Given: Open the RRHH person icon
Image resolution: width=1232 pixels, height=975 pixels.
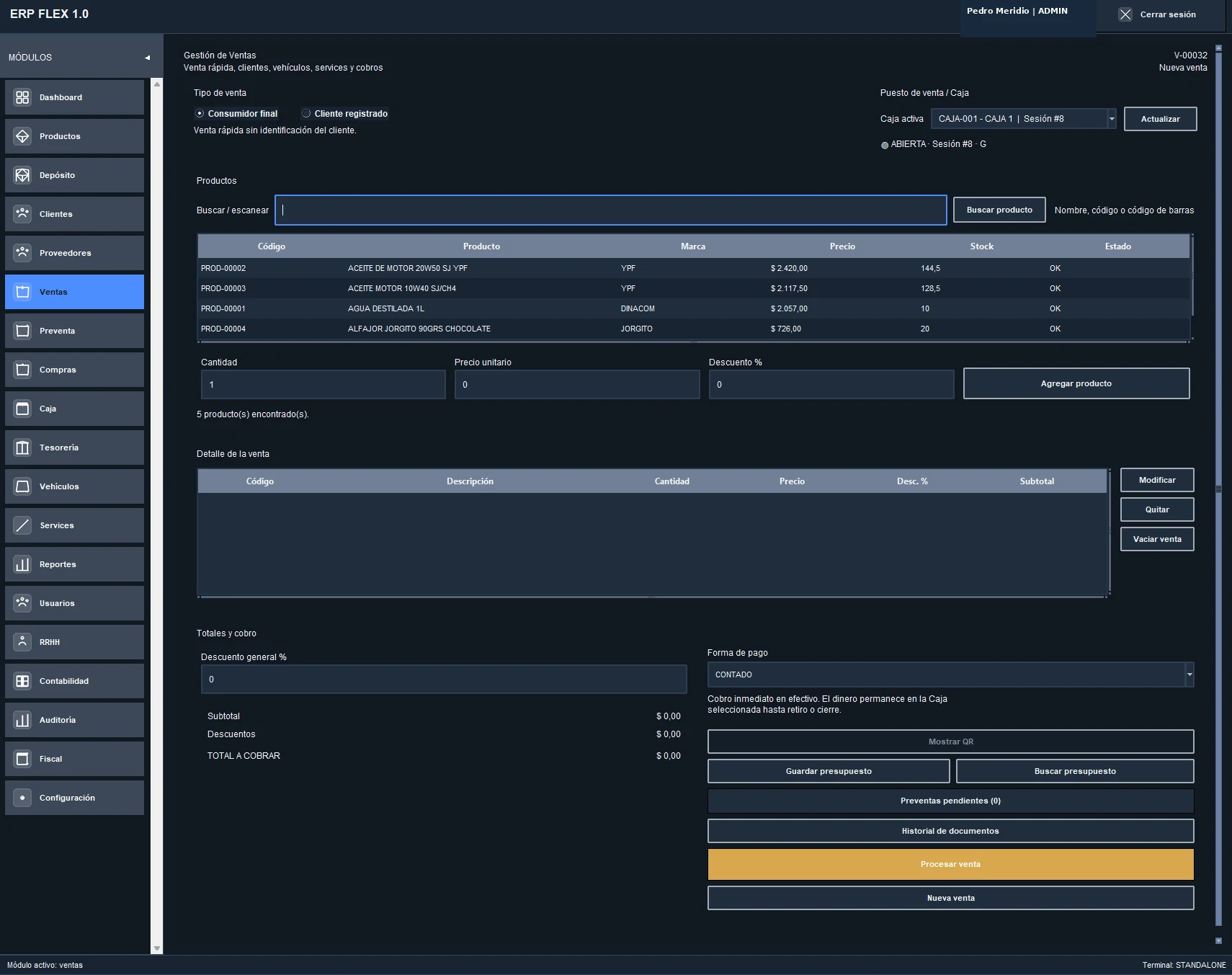Looking at the screenshot, I should coord(22,642).
